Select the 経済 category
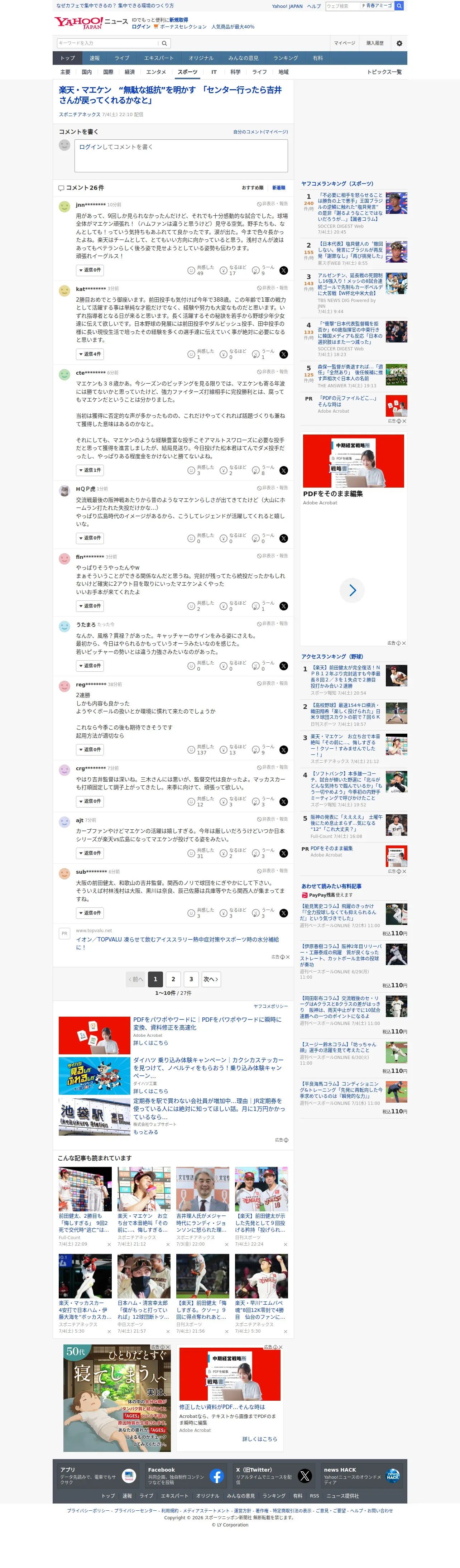Screen dimensions: 460x1568 130,72
